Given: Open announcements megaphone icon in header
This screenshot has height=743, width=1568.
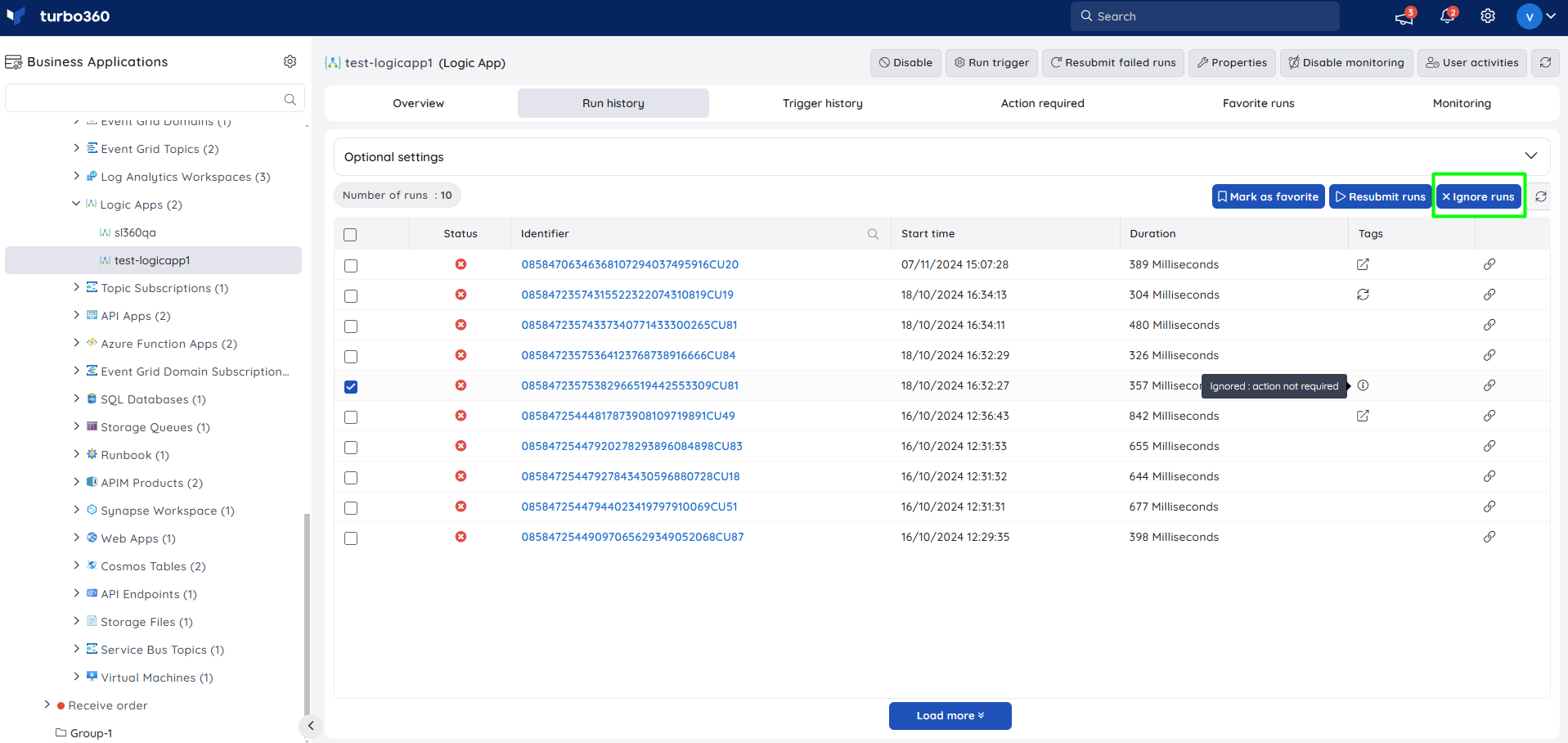Looking at the screenshot, I should point(1404,16).
